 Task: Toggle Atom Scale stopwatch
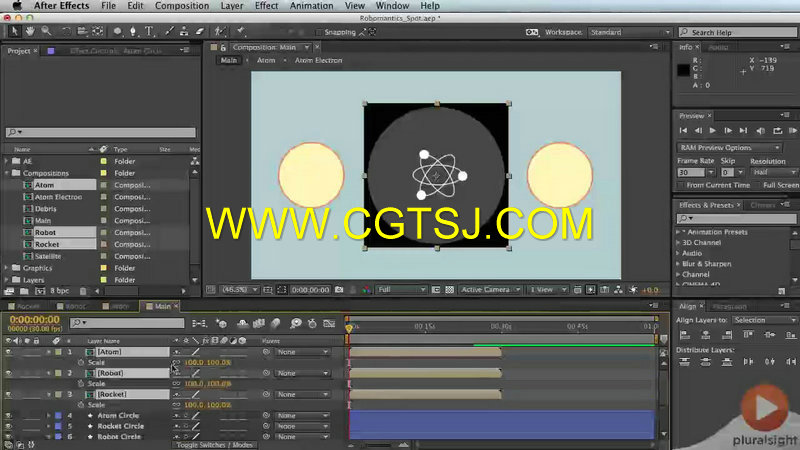point(81,362)
